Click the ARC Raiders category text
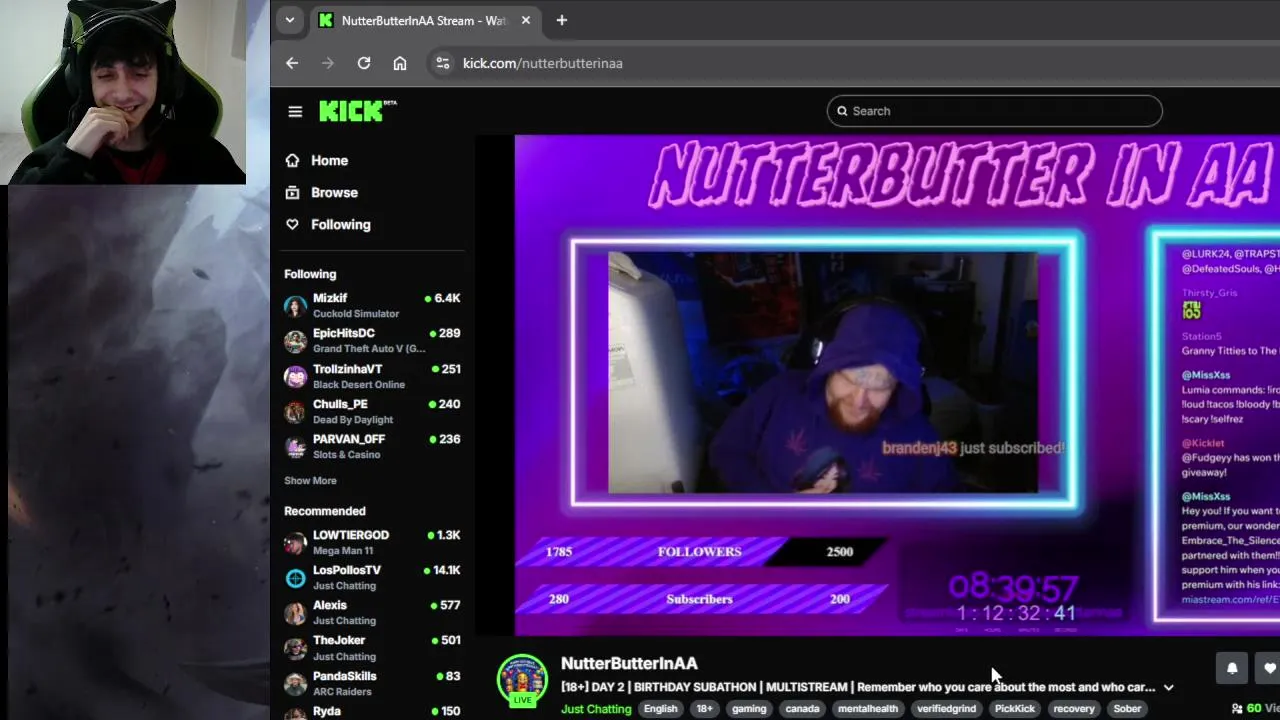This screenshot has height=720, width=1280. (x=344, y=692)
